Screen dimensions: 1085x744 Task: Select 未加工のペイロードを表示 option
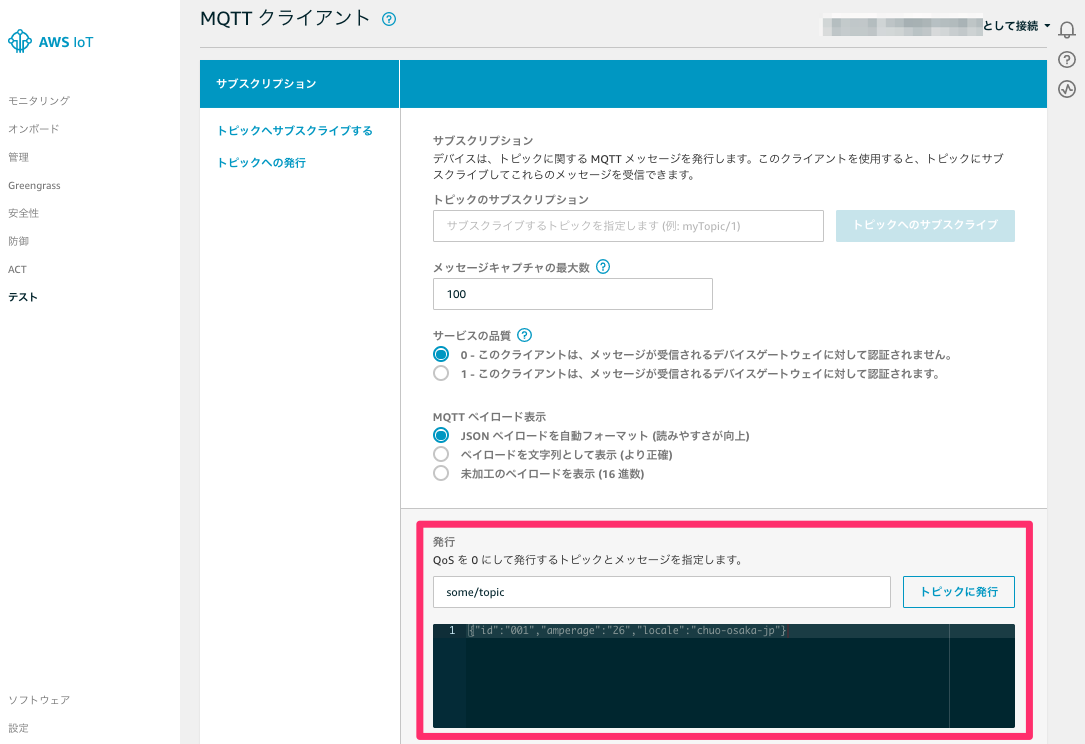click(441, 473)
